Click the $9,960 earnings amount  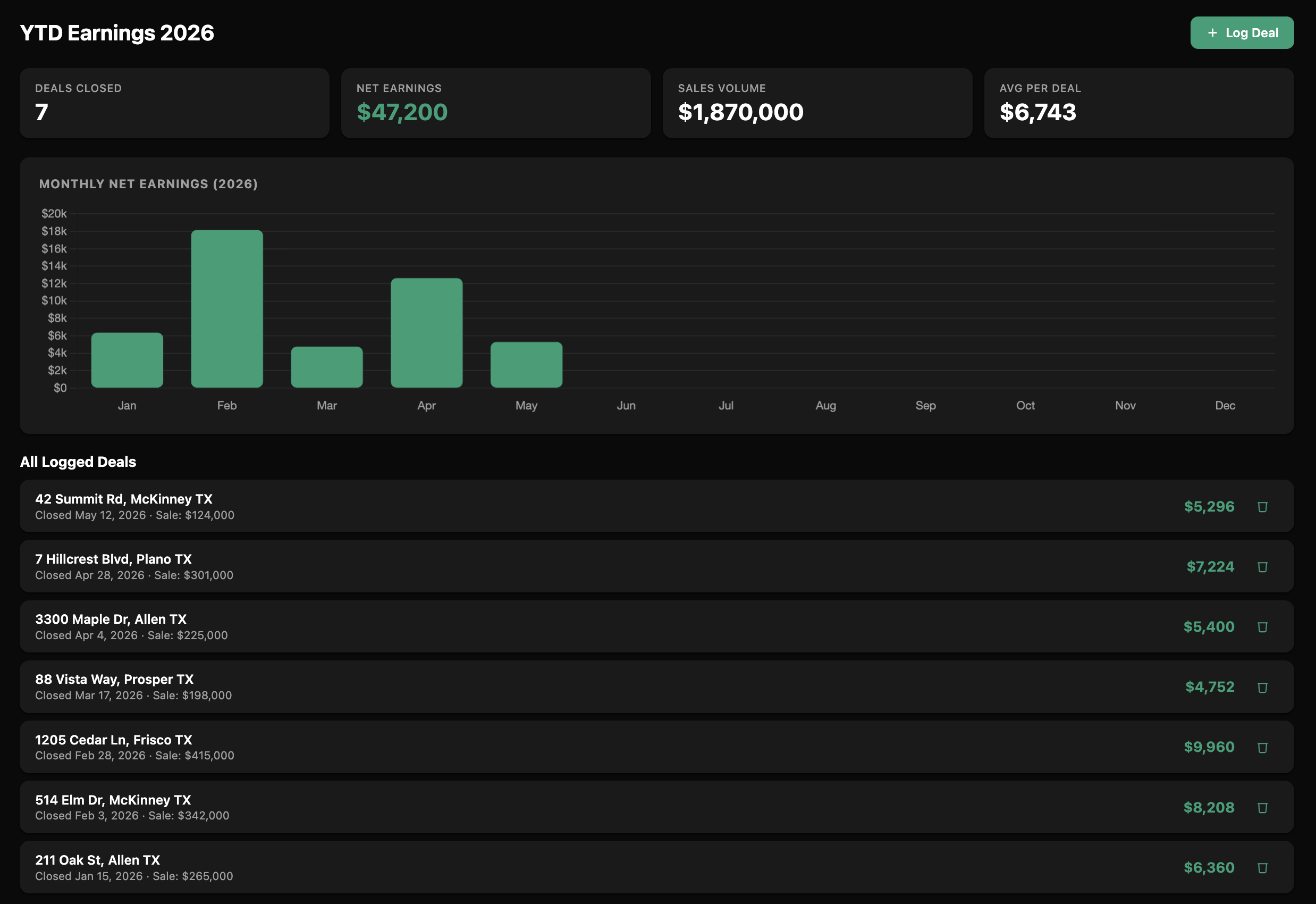[1209, 747]
